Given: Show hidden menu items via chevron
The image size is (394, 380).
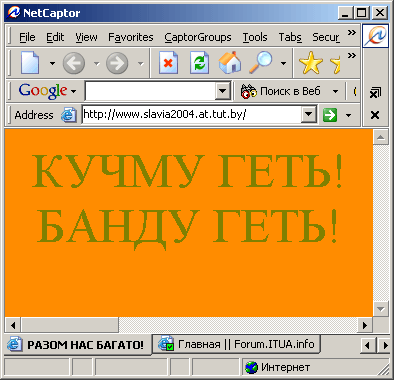Looking at the screenshot, I should point(352,33).
